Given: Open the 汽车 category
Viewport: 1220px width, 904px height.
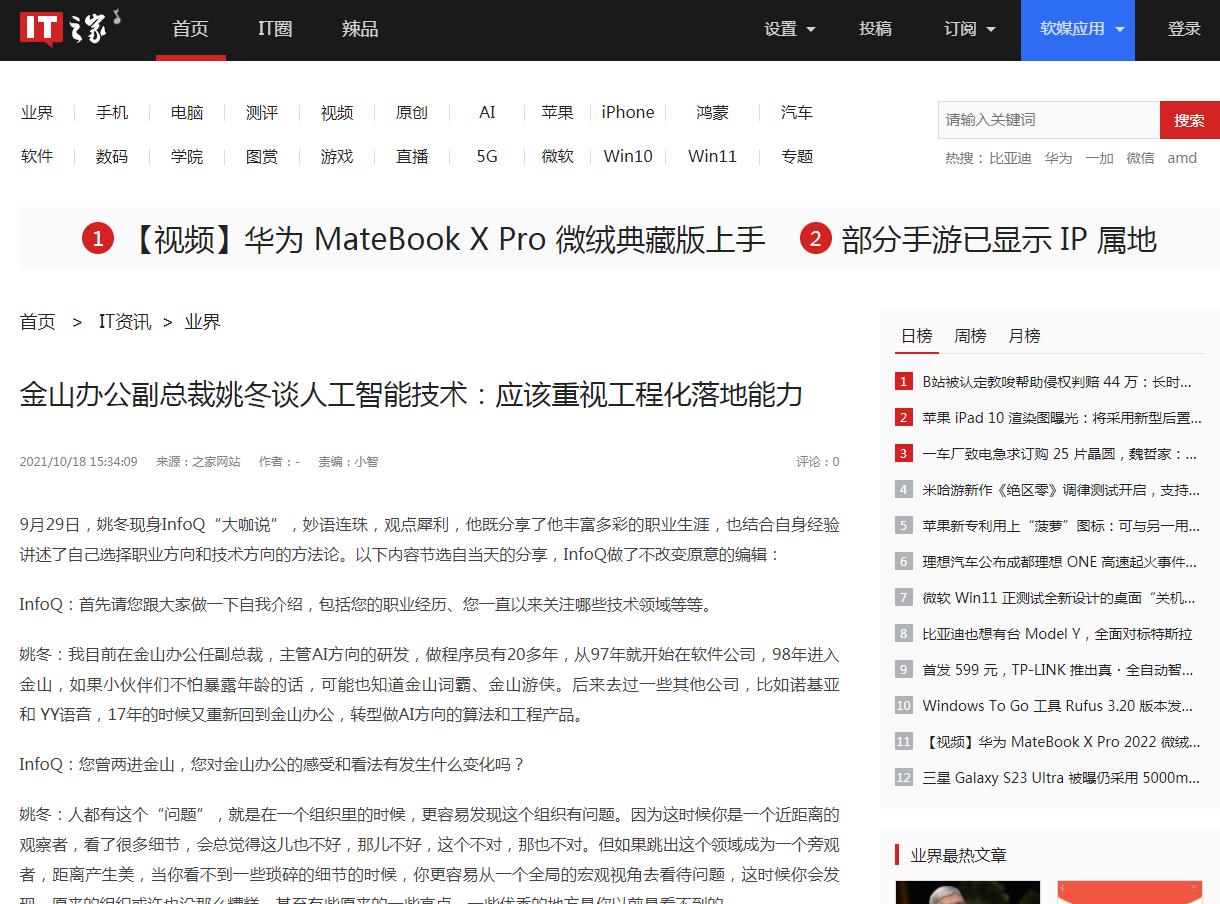Looking at the screenshot, I should coord(797,113).
